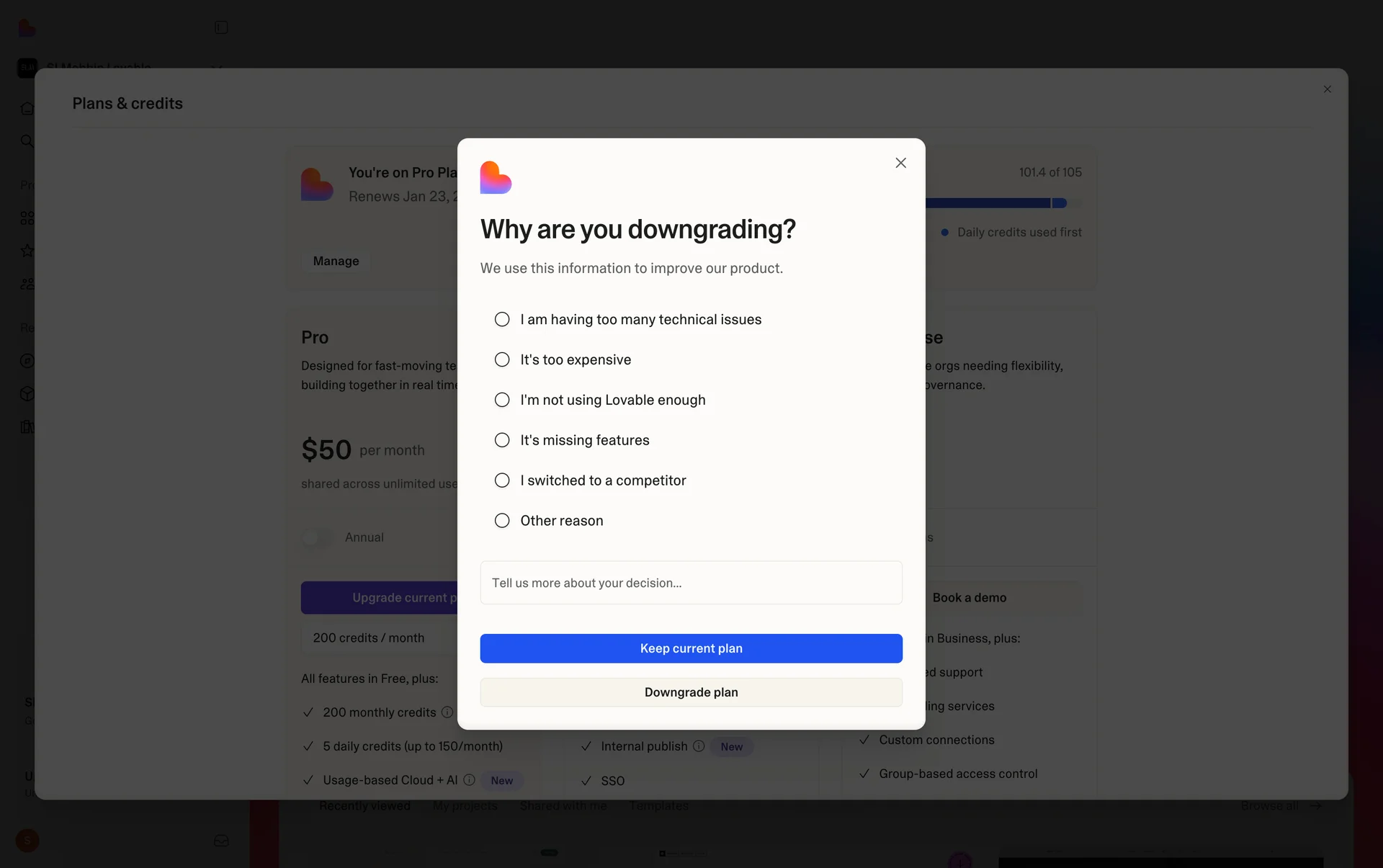Image resolution: width=1383 pixels, height=868 pixels.
Task: Click the Lovable heart logo in dialog
Action: (496, 177)
